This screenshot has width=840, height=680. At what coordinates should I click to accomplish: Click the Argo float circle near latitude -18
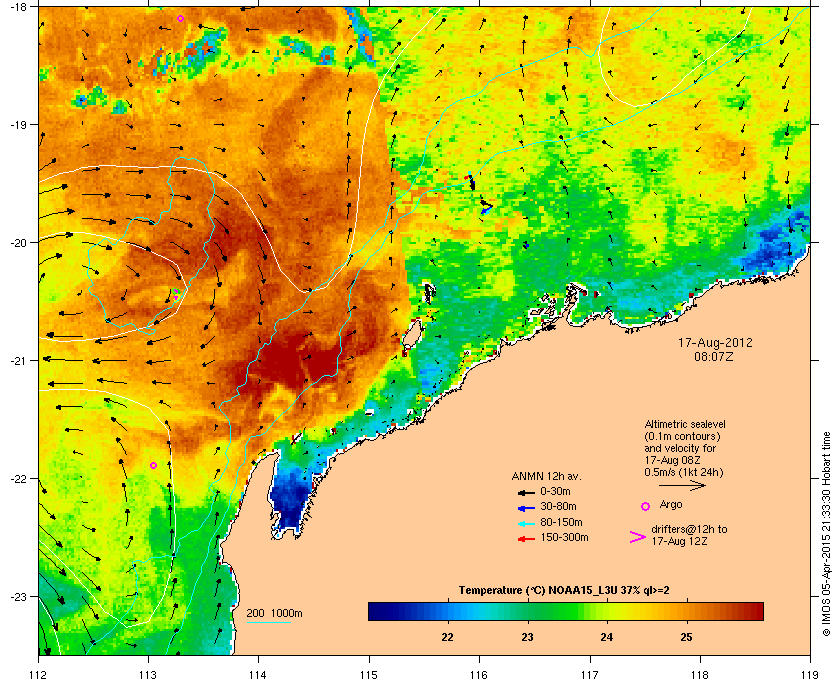(x=181, y=19)
